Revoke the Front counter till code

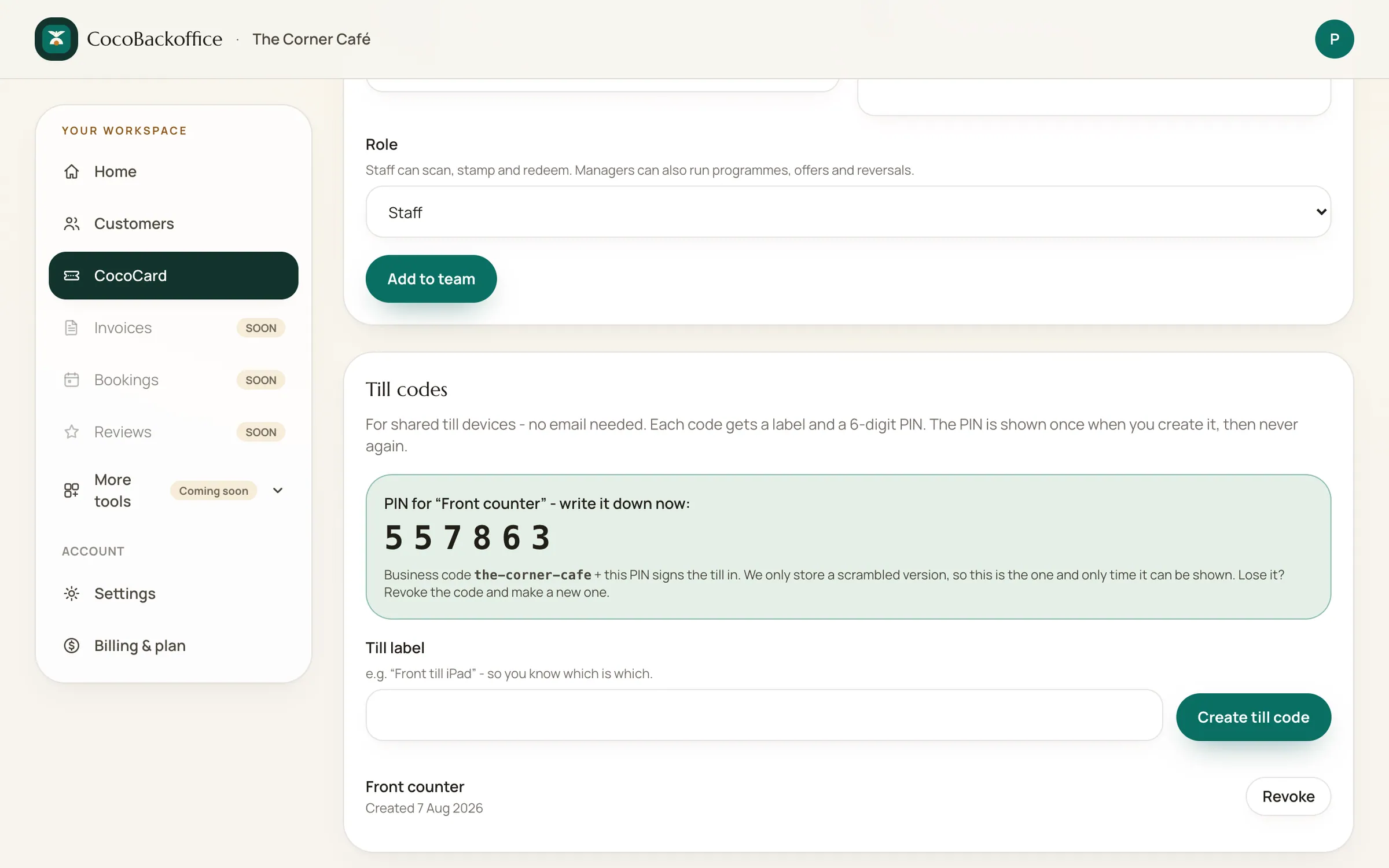[x=1288, y=796]
